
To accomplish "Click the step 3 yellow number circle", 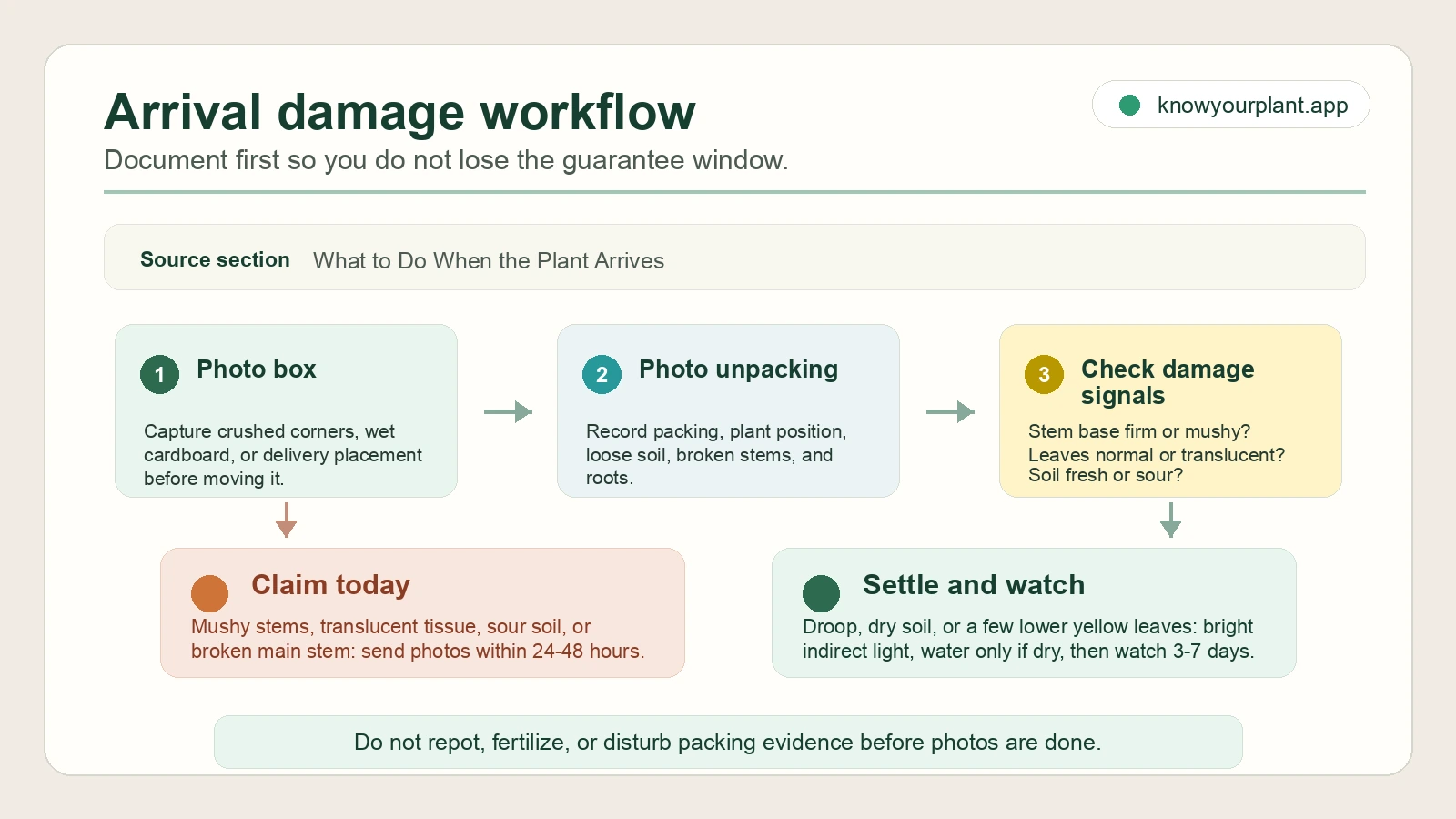I will (x=1044, y=375).
